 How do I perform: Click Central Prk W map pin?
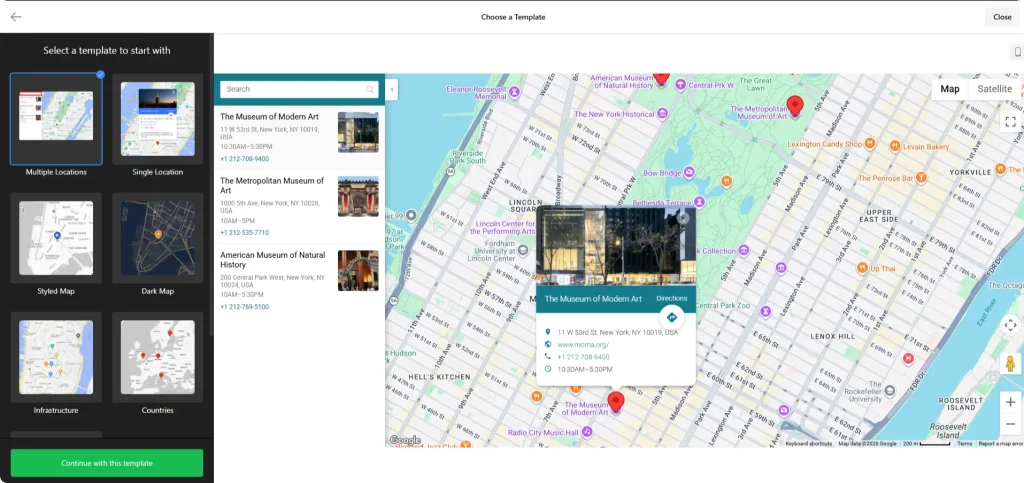680,85
